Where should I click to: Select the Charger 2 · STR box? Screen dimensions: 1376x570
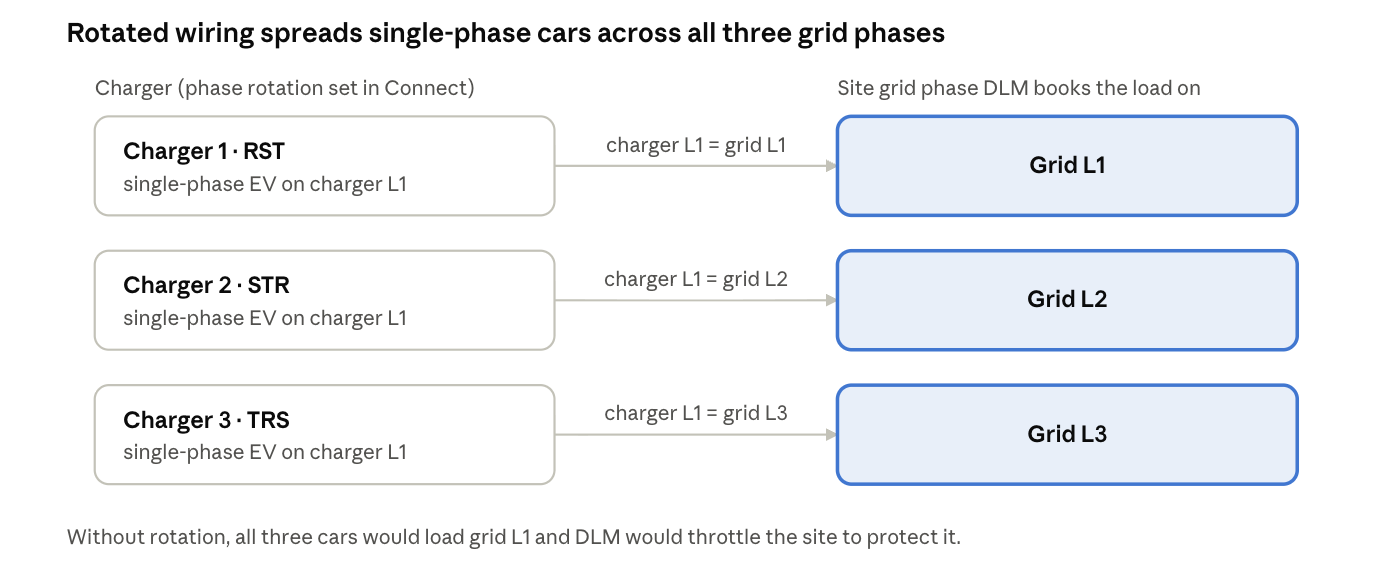(324, 300)
